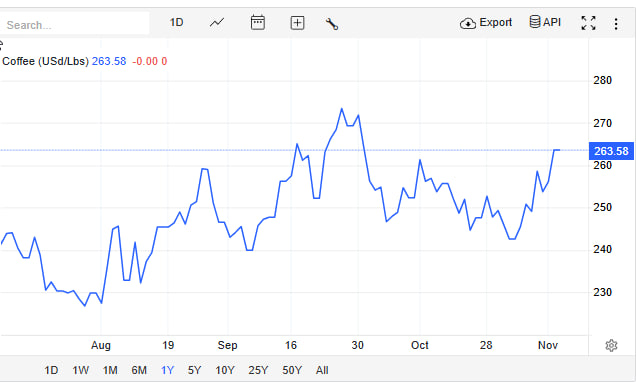Click into the Search input field
The image size is (636, 382).
click(75, 25)
